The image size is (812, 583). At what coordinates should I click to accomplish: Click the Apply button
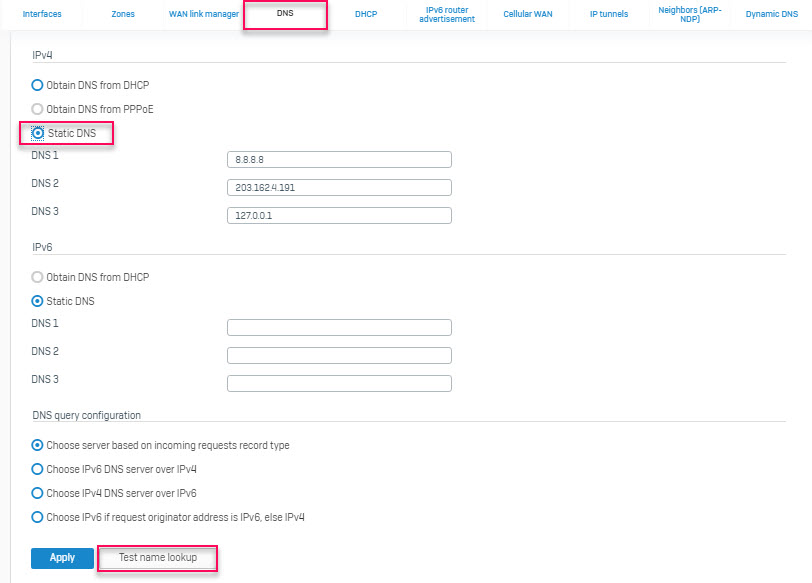pos(62,558)
